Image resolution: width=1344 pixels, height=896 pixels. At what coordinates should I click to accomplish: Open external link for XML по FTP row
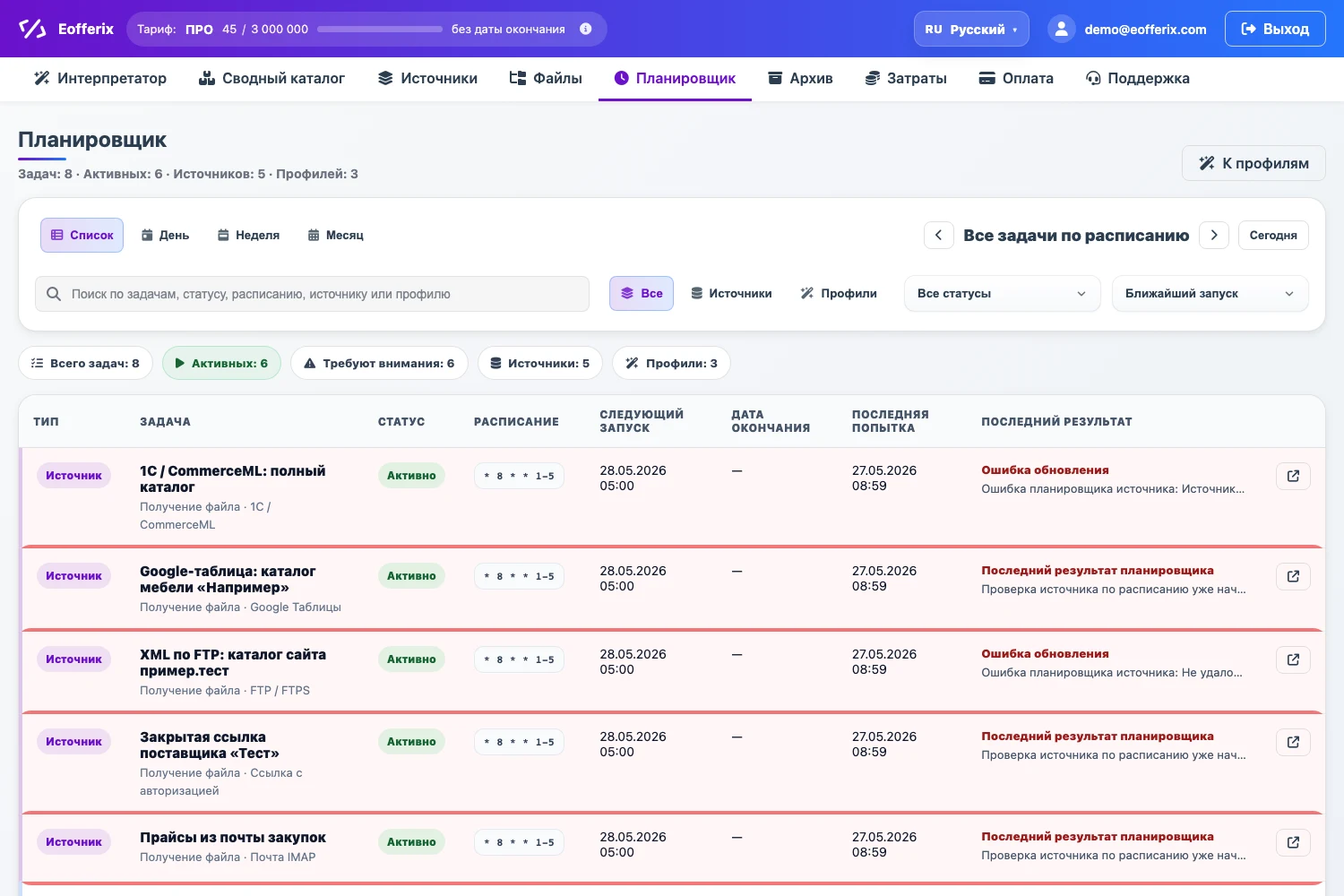(x=1293, y=659)
